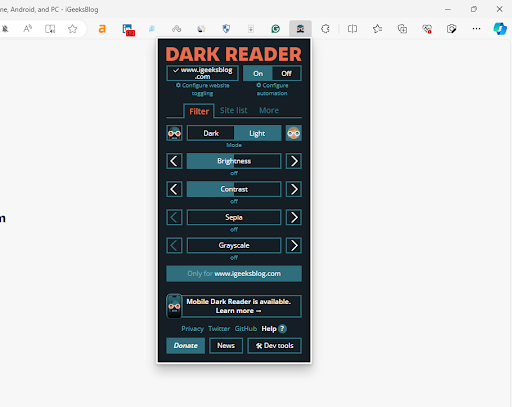Increase Contrast with right arrow
Screen dimensions: 512x407
[294, 189]
